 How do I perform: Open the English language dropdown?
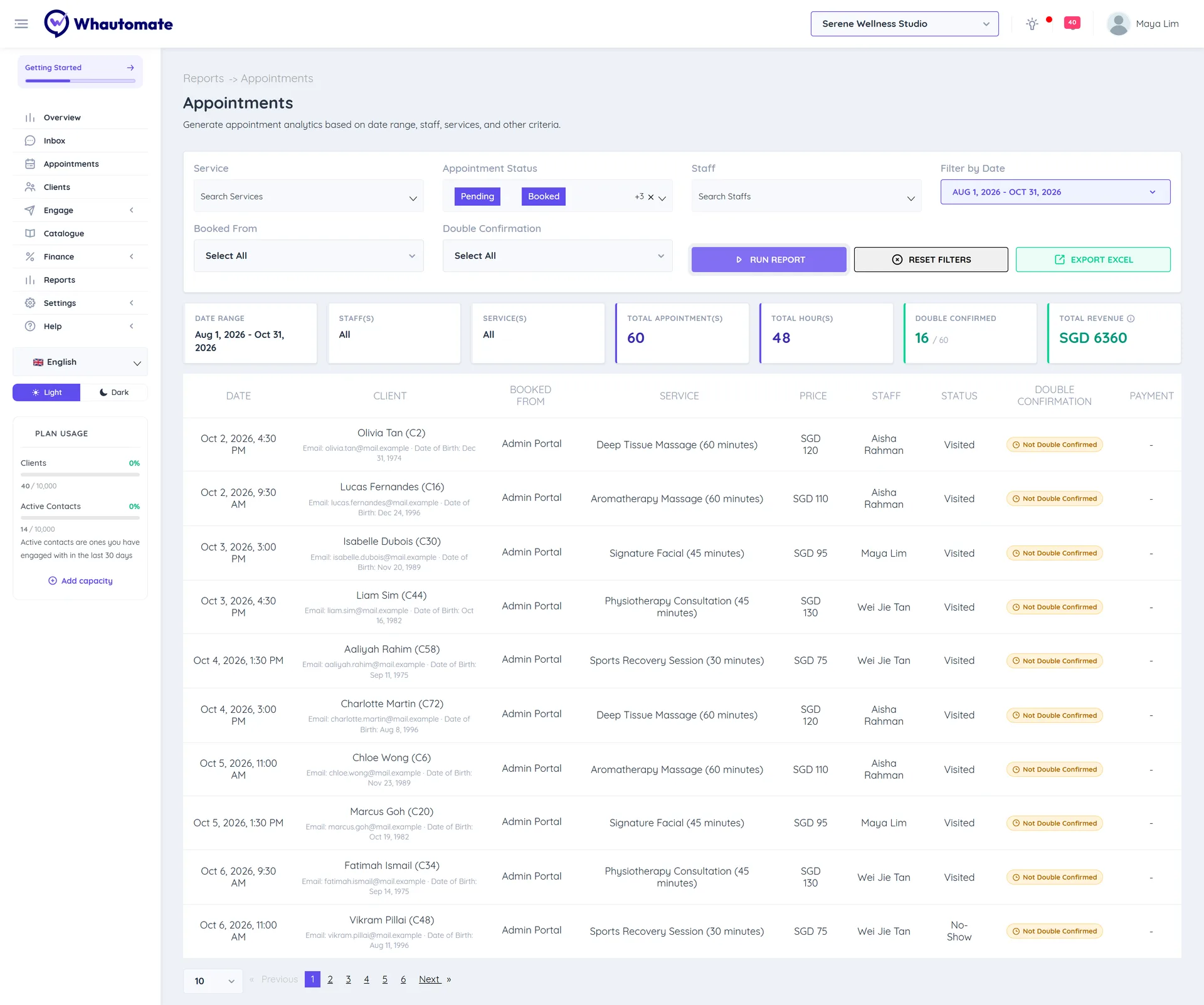tap(80, 362)
